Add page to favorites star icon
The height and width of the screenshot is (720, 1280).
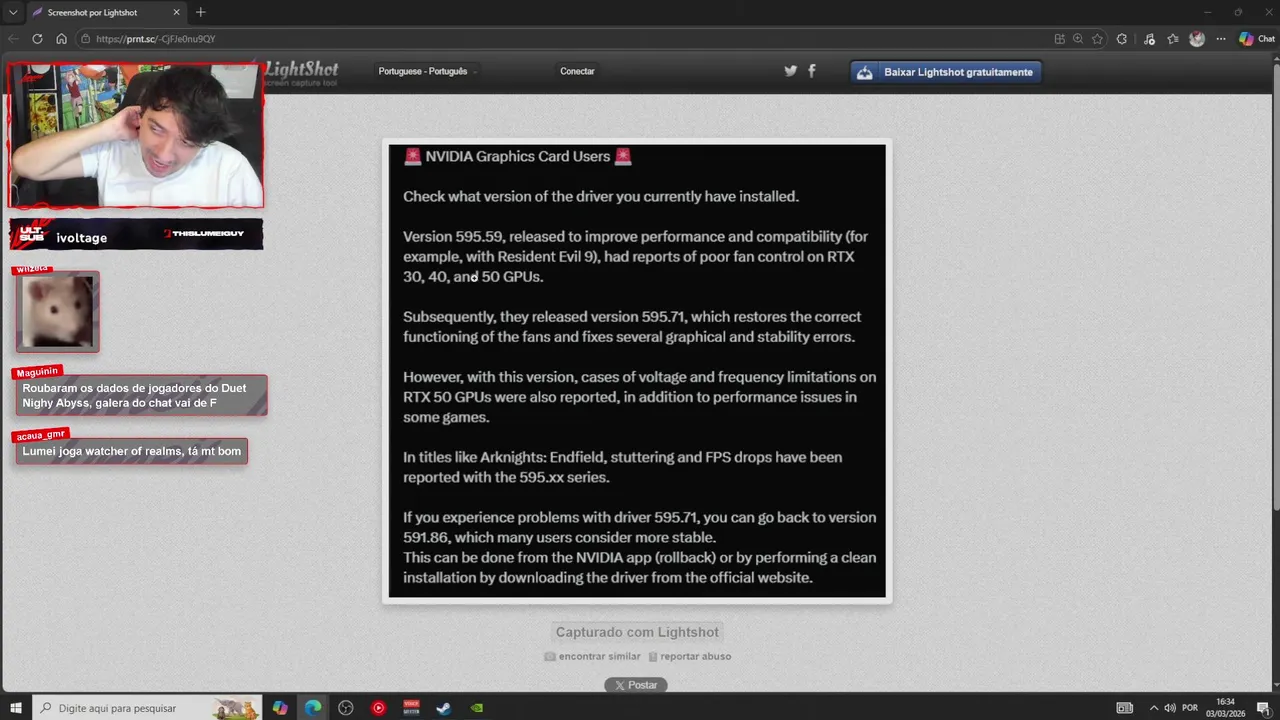[x=1097, y=39]
